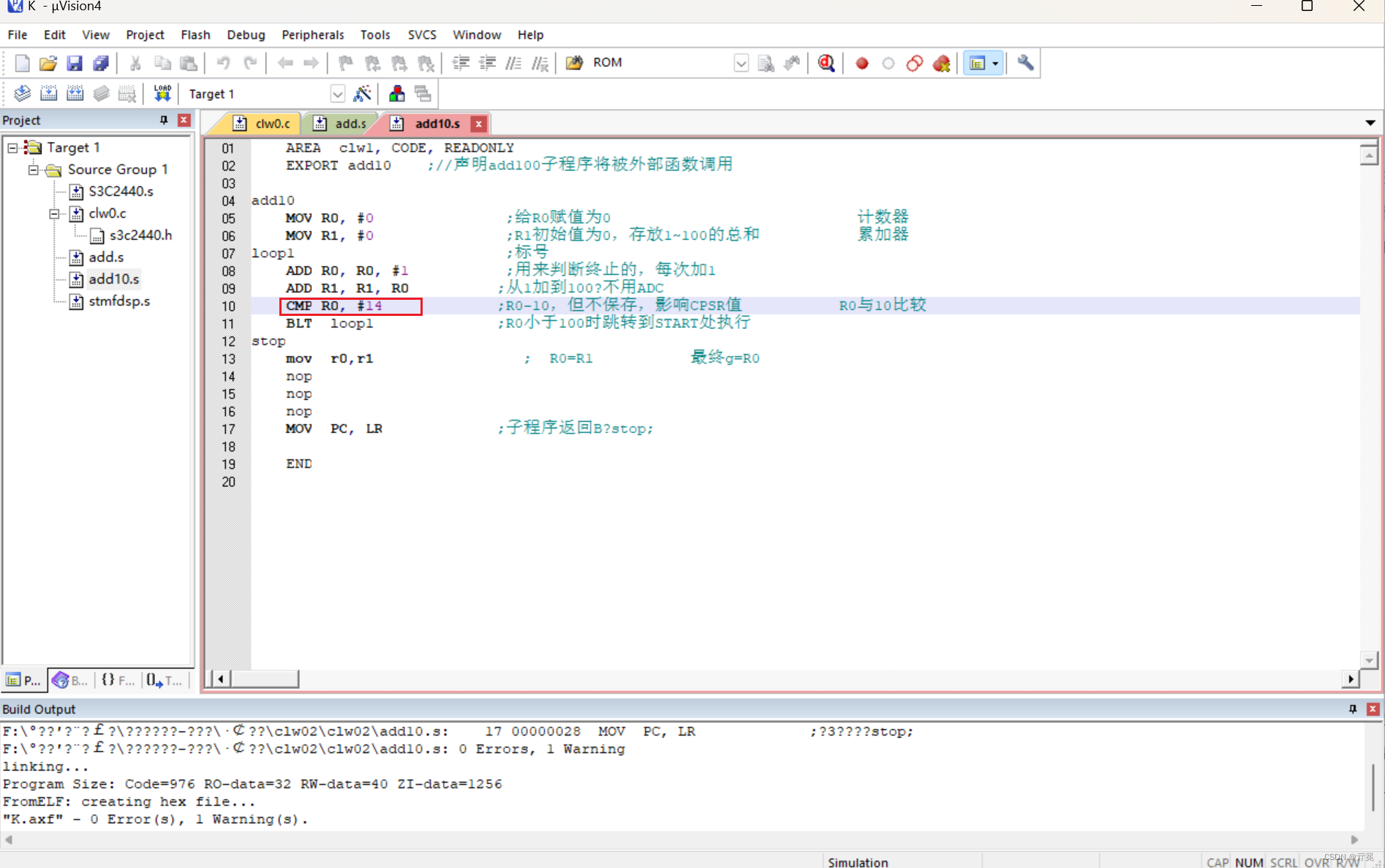This screenshot has height=868, width=1385.
Task: Switch to the Functions panel tab
Action: [x=118, y=680]
